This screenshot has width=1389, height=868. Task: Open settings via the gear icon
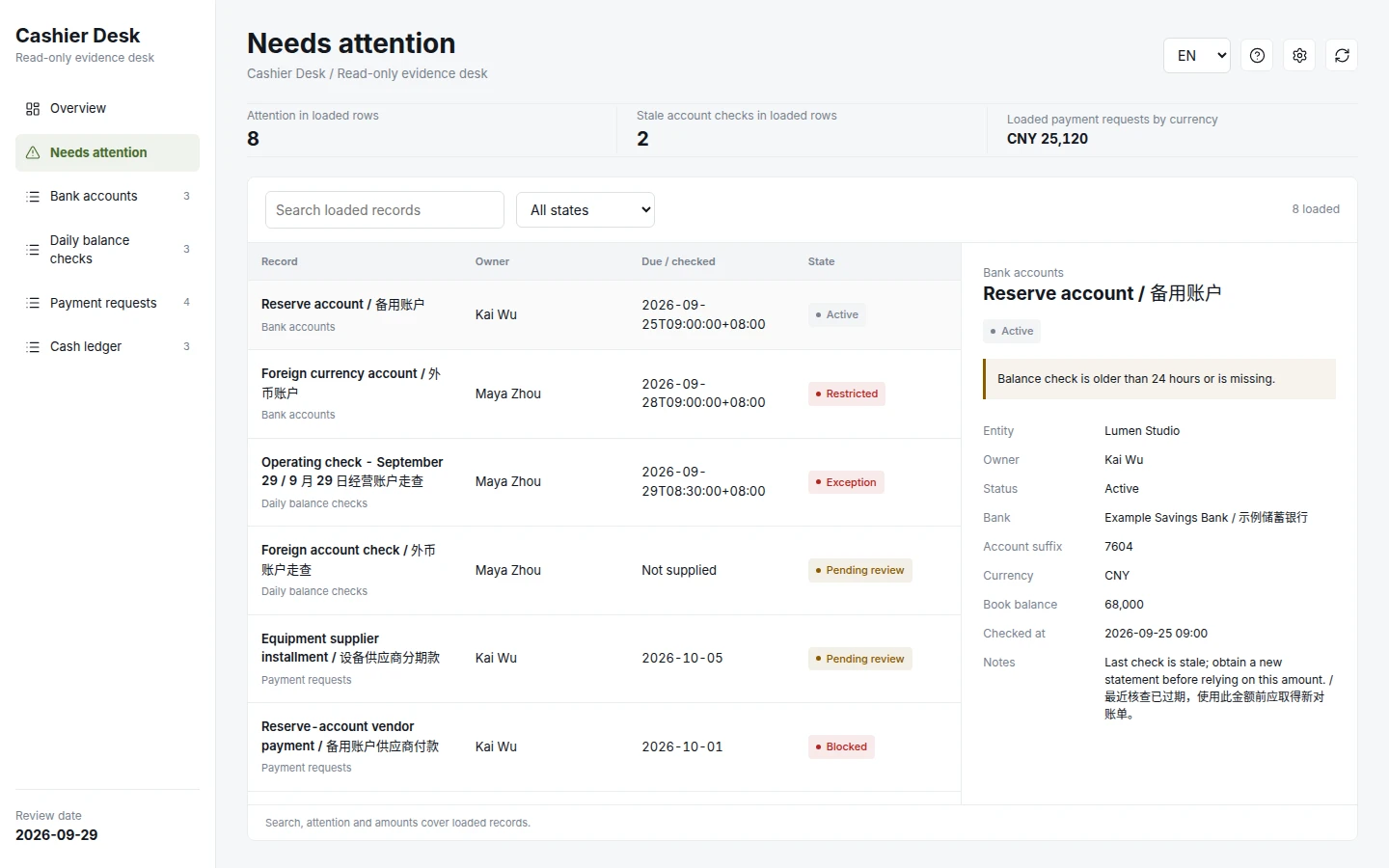pyautogui.click(x=1299, y=55)
